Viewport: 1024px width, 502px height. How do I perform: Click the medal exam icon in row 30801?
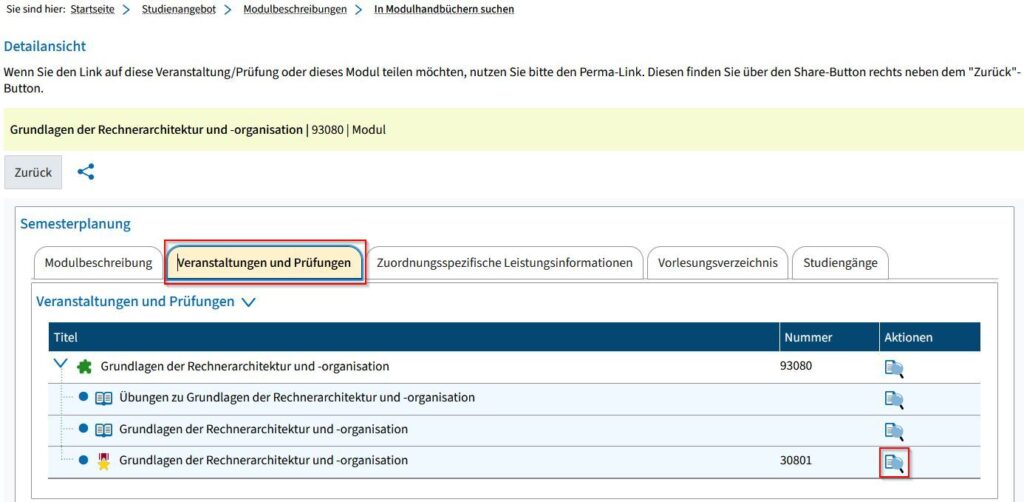click(104, 461)
